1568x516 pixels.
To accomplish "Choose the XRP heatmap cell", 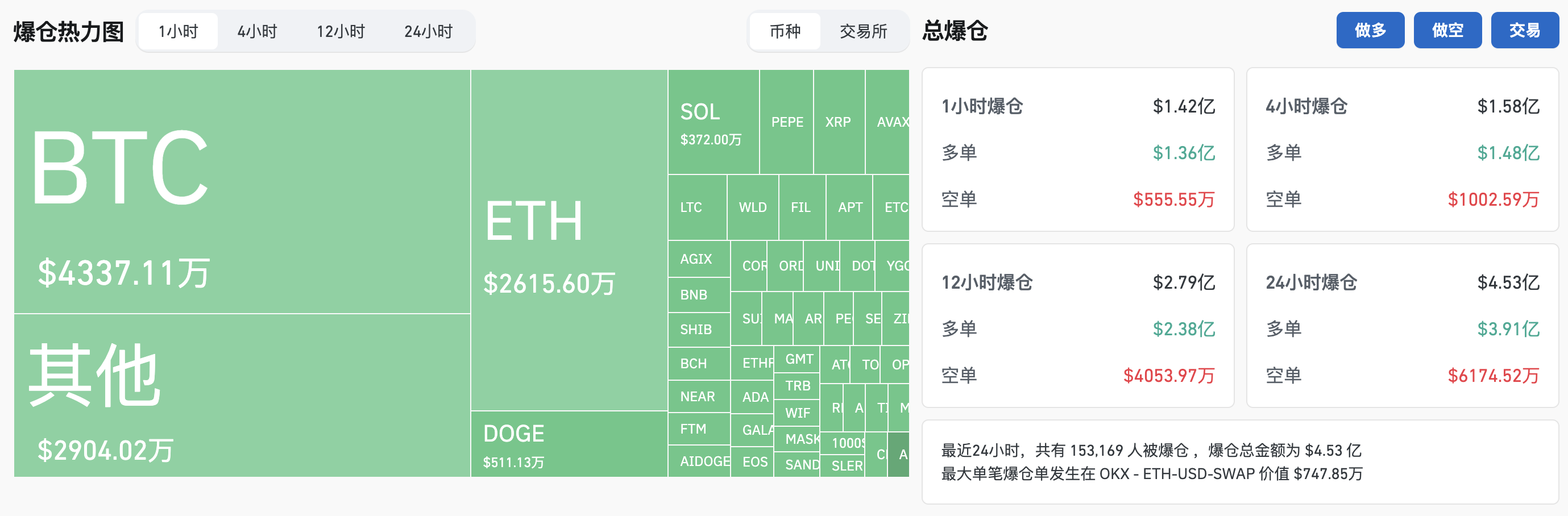I will pyautogui.click(x=838, y=122).
